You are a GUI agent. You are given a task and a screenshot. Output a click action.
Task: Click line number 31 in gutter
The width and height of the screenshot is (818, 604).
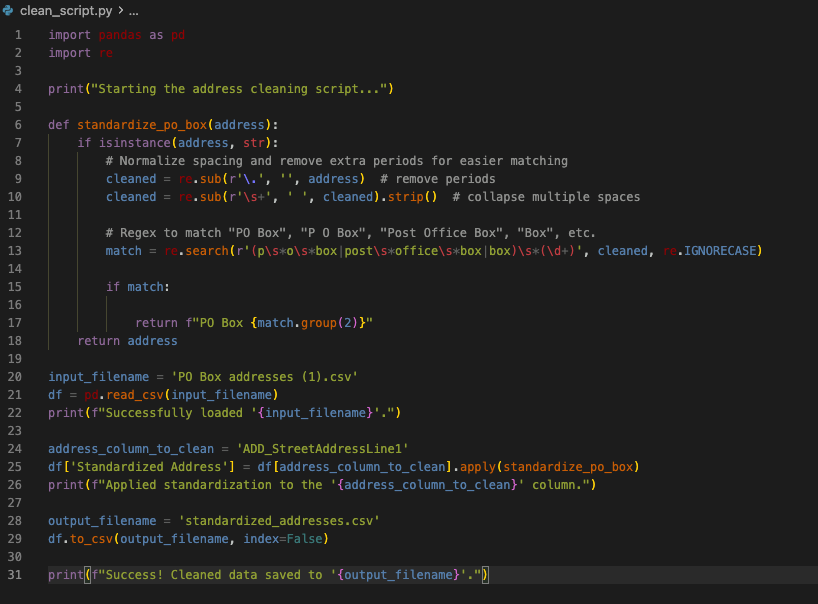15,575
